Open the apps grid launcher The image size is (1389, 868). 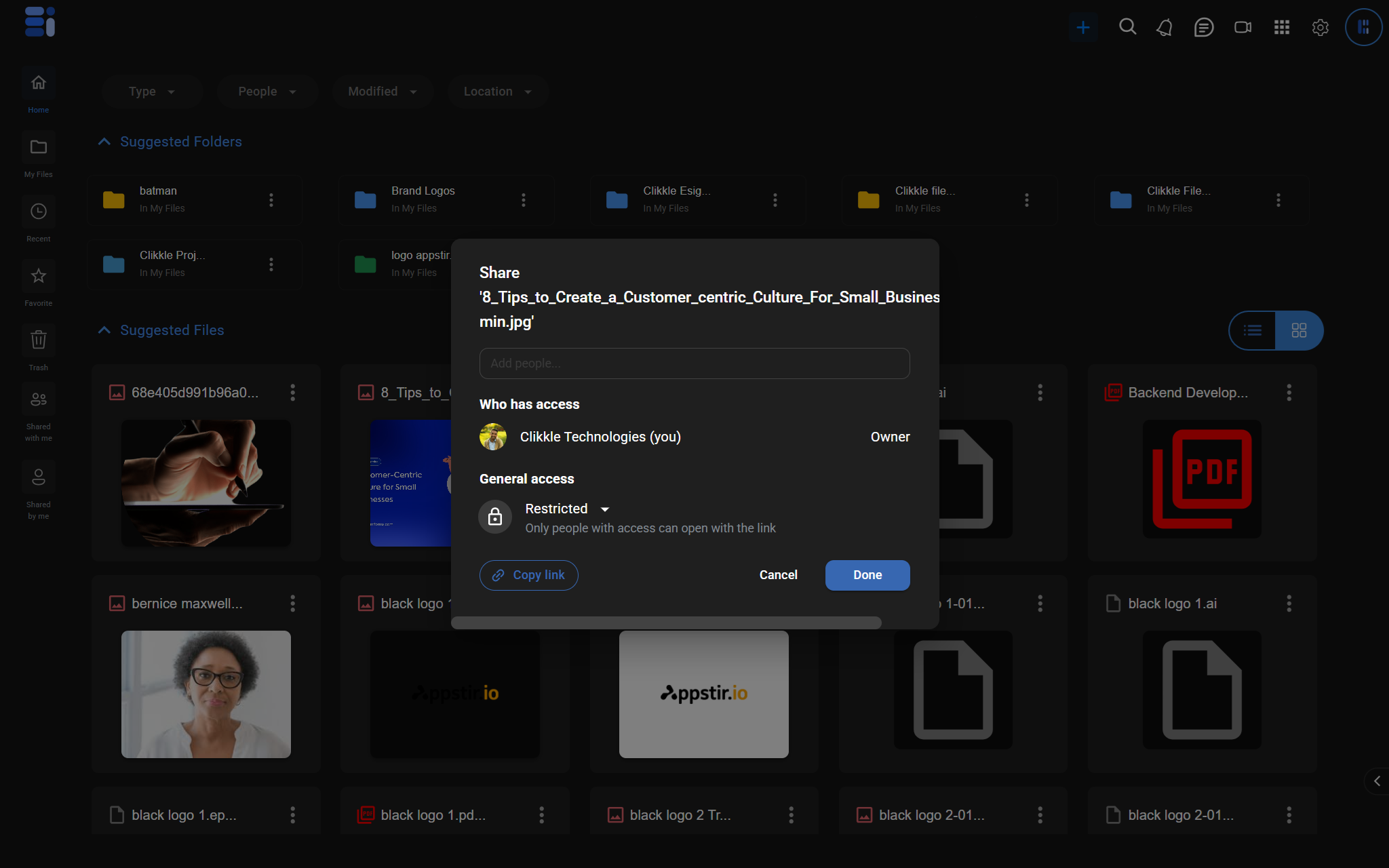1281,27
